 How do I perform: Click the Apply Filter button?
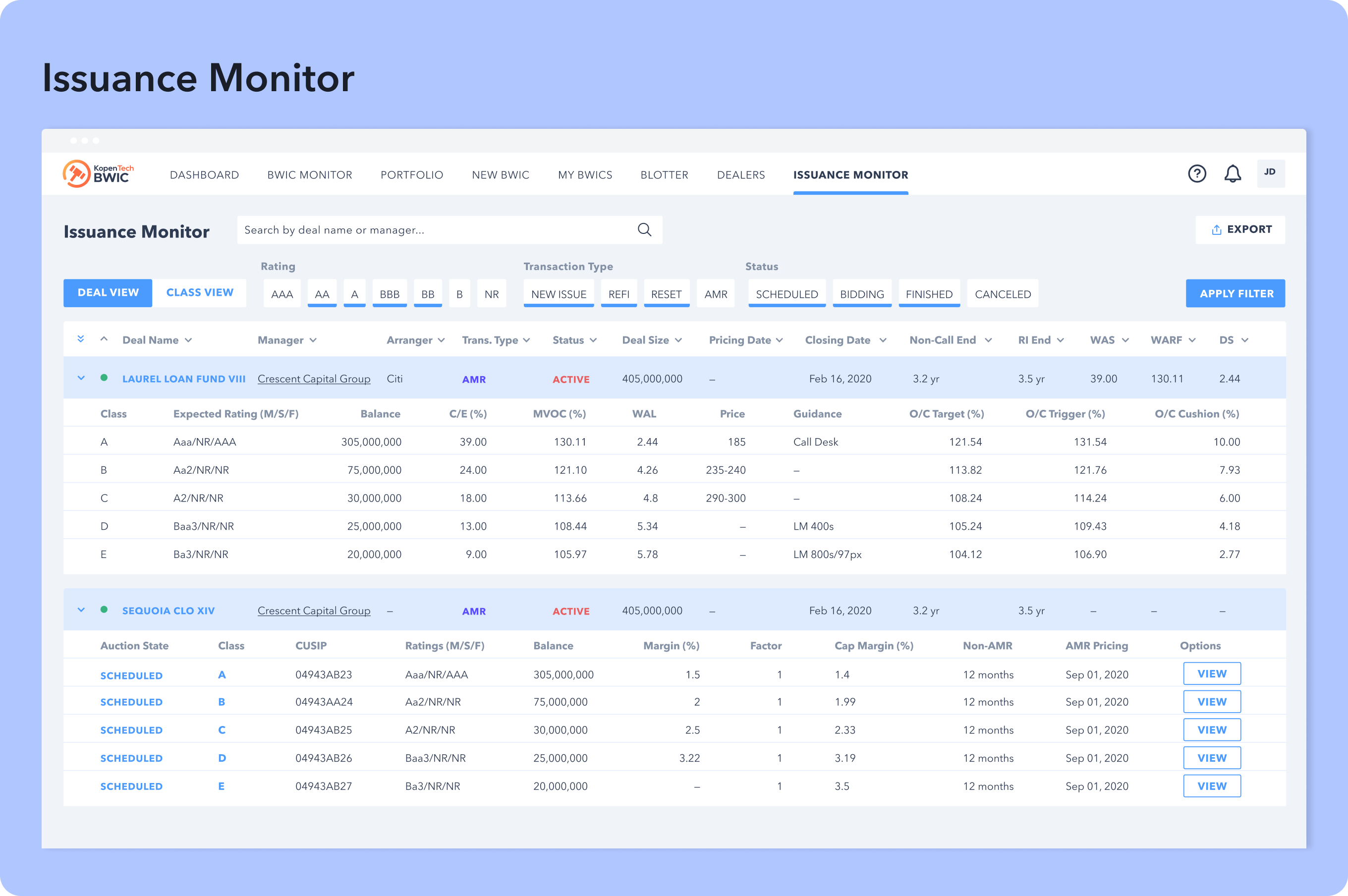click(1236, 293)
